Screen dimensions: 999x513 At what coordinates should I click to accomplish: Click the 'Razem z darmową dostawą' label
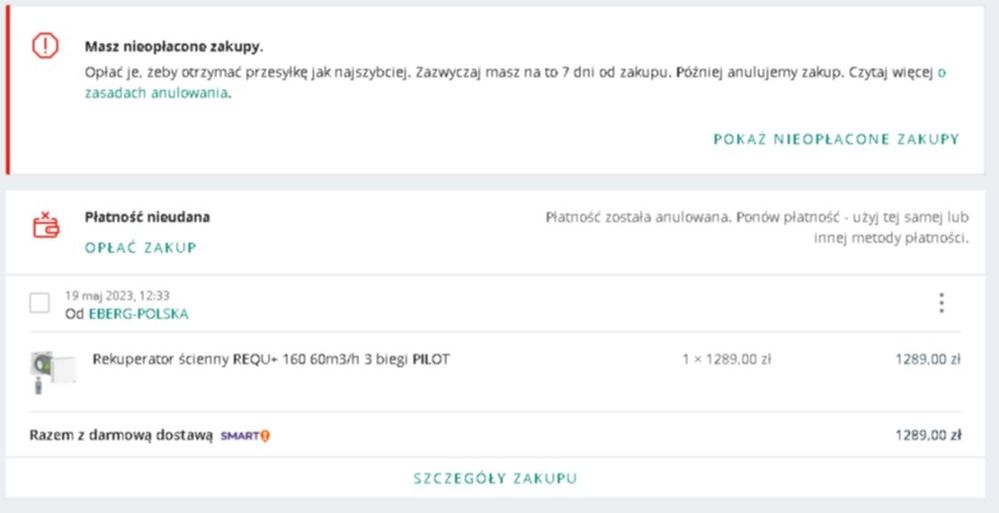121,435
